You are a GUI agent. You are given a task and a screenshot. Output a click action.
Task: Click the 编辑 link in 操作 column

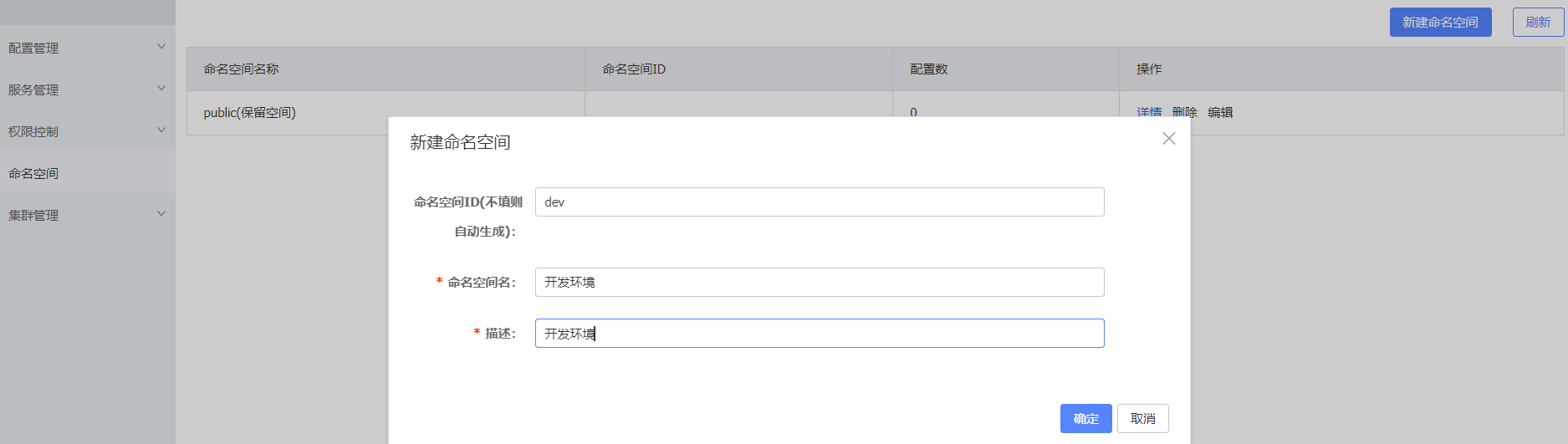(x=1220, y=112)
